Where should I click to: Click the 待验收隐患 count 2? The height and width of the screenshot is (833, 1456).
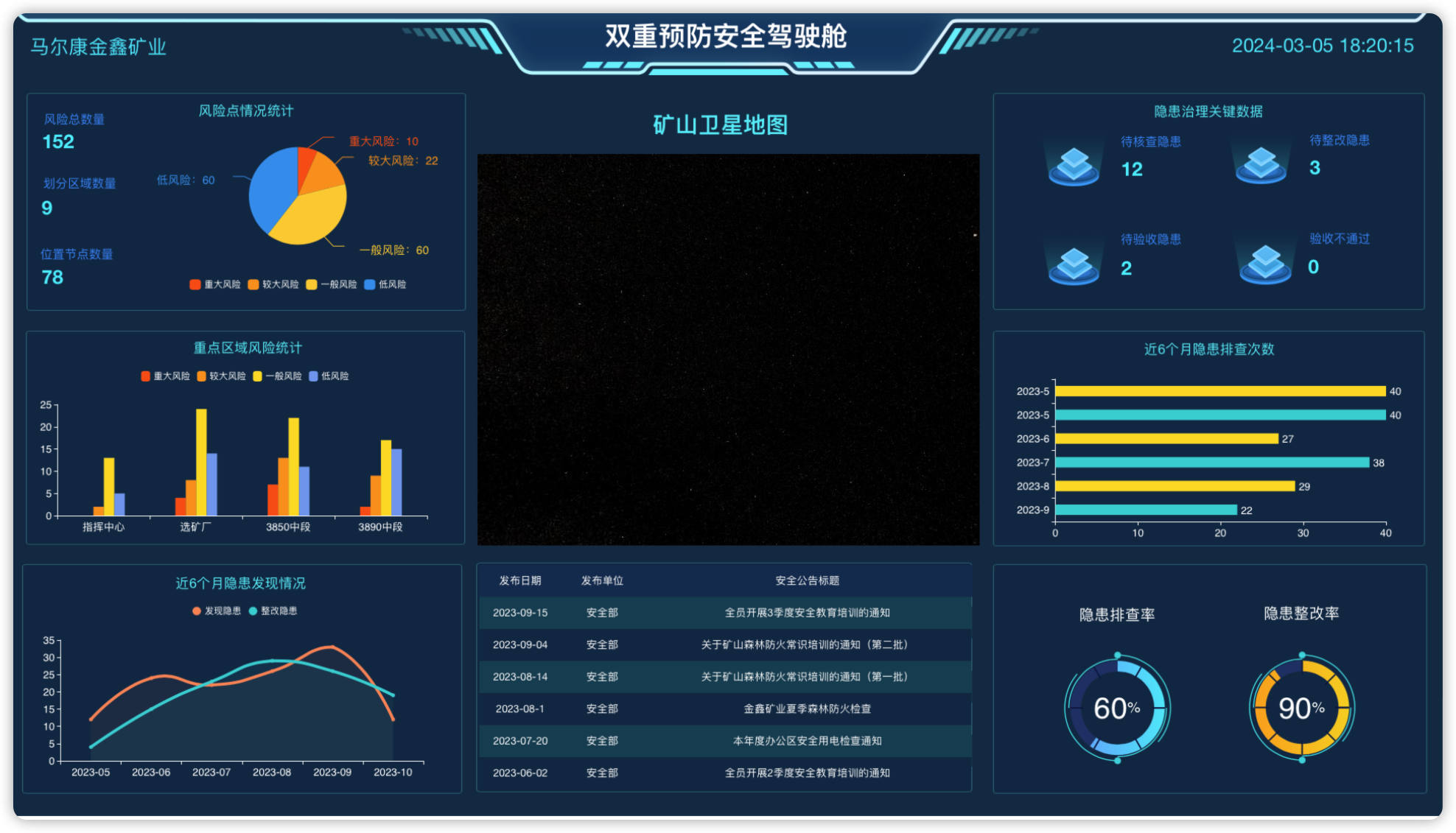[x=1127, y=268]
